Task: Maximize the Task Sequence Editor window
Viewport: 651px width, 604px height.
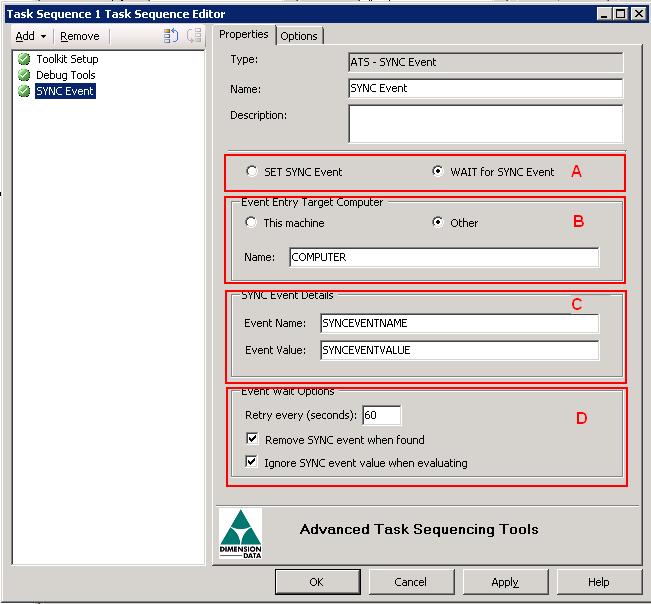Action: point(621,14)
